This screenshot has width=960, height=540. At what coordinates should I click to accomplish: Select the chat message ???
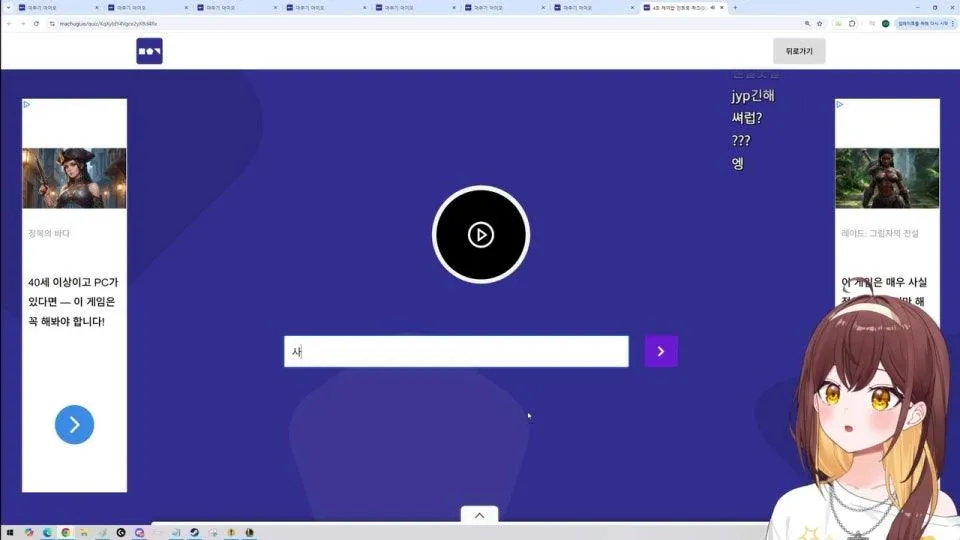click(741, 140)
